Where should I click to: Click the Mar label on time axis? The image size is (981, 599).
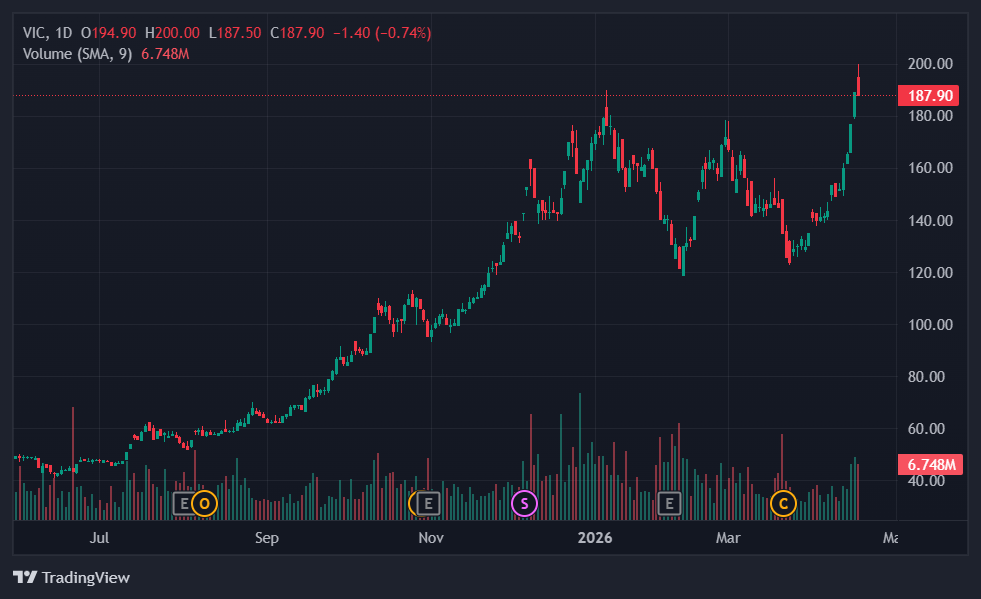tap(728, 538)
